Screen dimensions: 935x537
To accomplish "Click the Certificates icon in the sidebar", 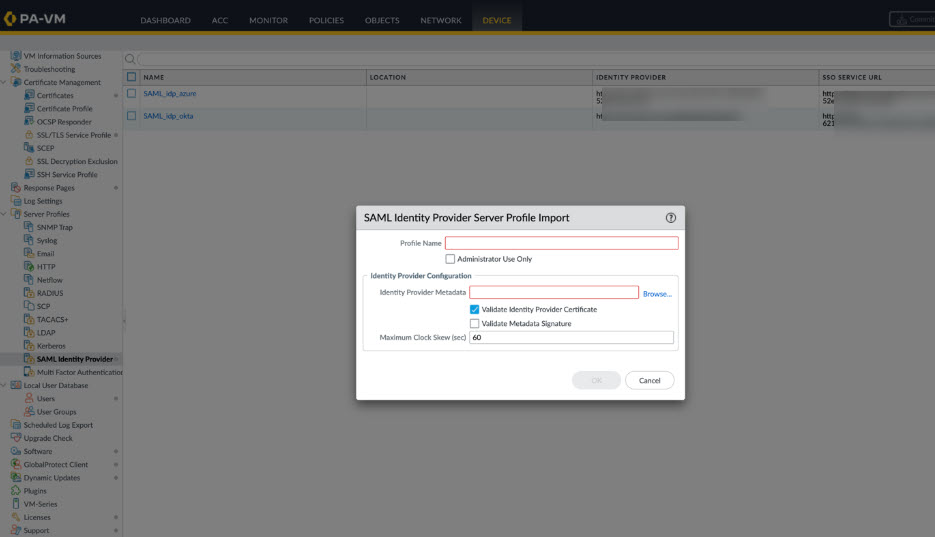I will (x=29, y=95).
